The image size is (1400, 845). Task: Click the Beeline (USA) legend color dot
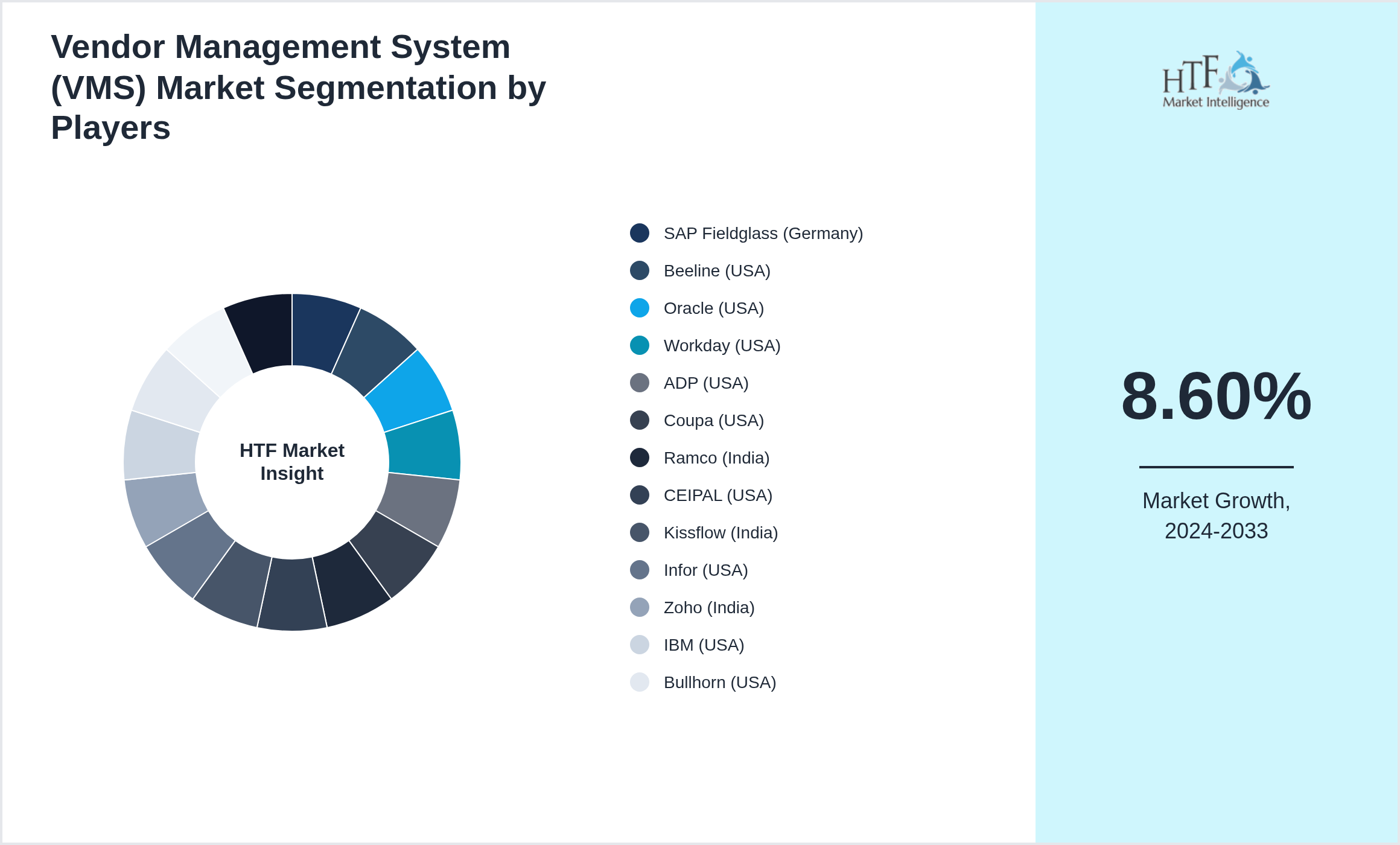[640, 270]
